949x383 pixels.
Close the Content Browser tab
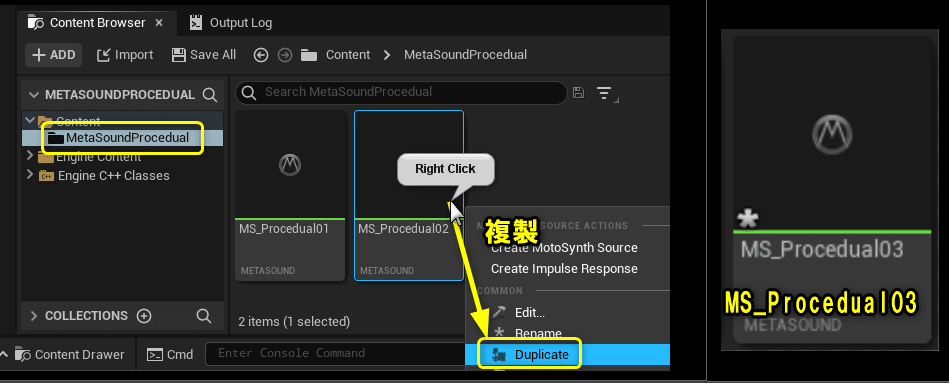tap(159, 23)
